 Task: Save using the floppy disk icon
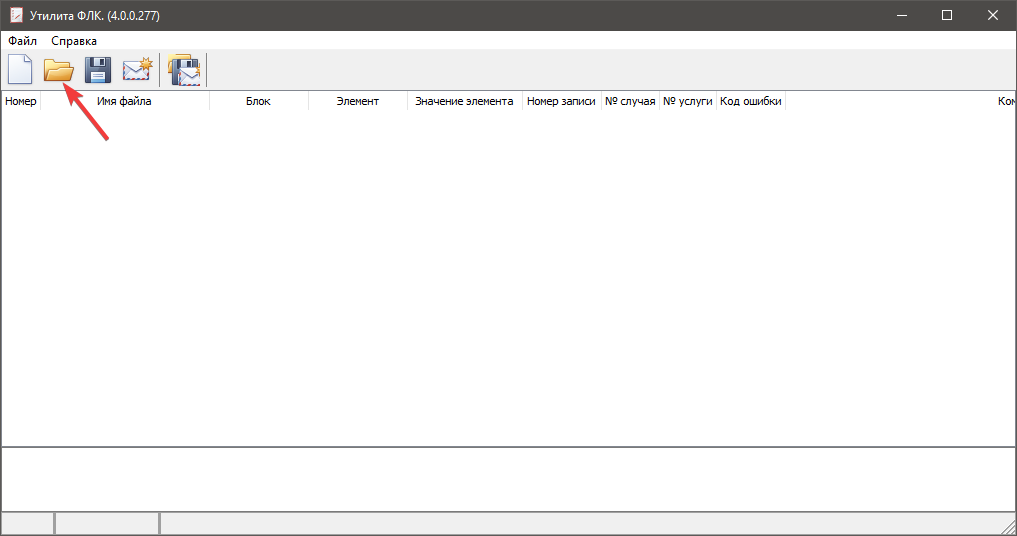[97, 70]
